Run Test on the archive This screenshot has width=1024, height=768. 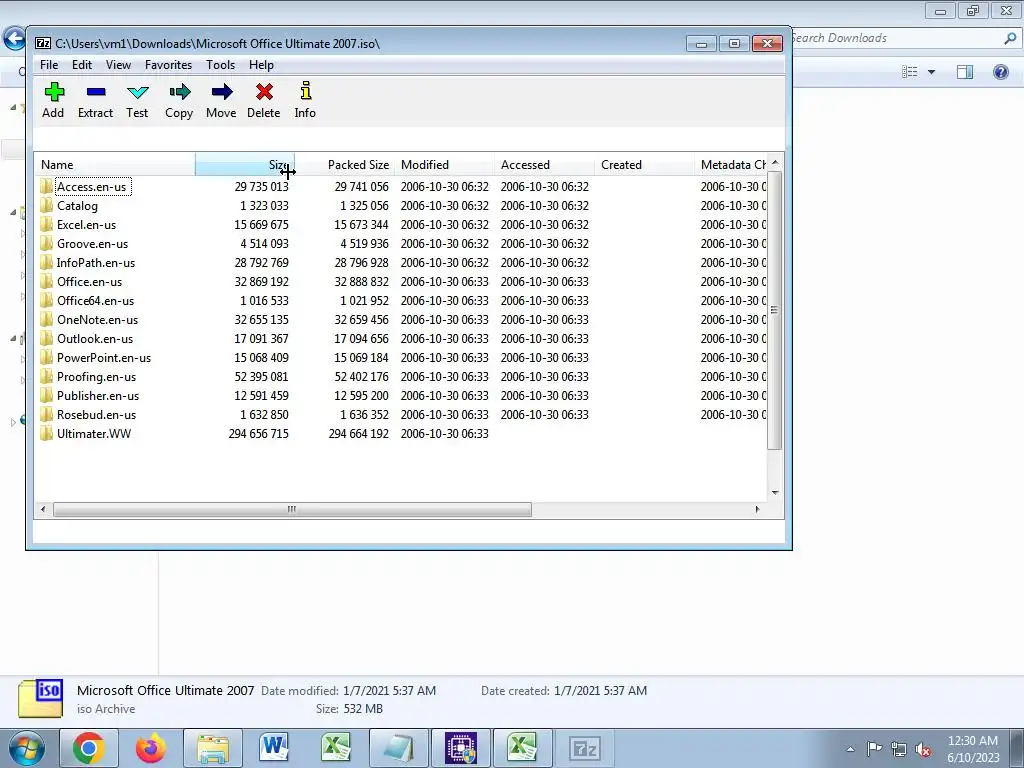pyautogui.click(x=137, y=100)
